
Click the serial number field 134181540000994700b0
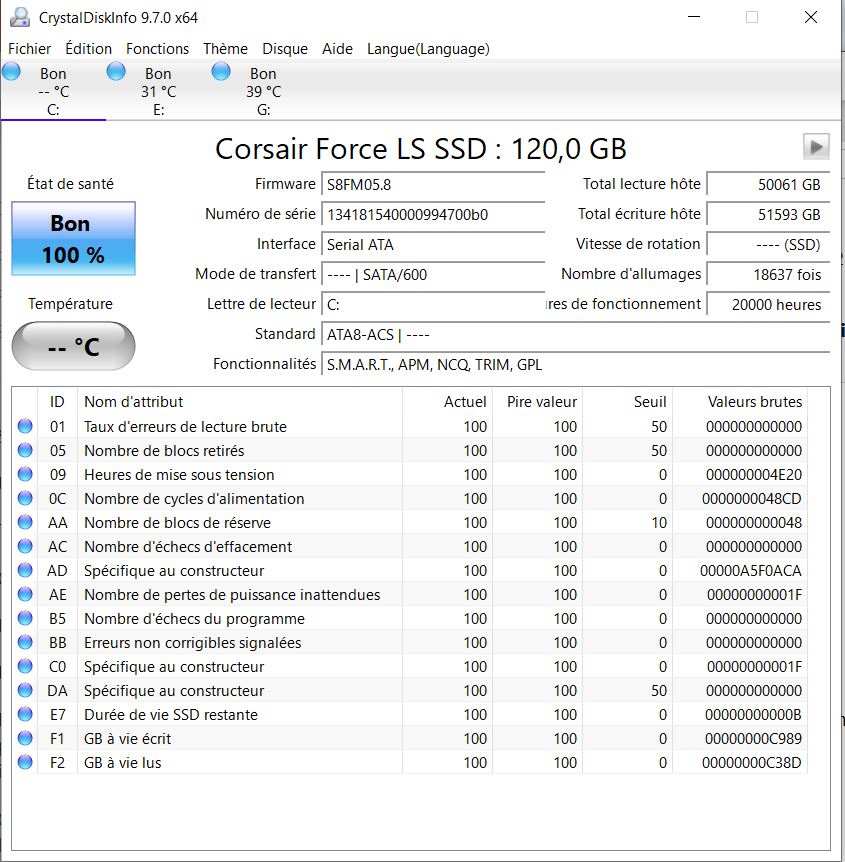(x=433, y=214)
